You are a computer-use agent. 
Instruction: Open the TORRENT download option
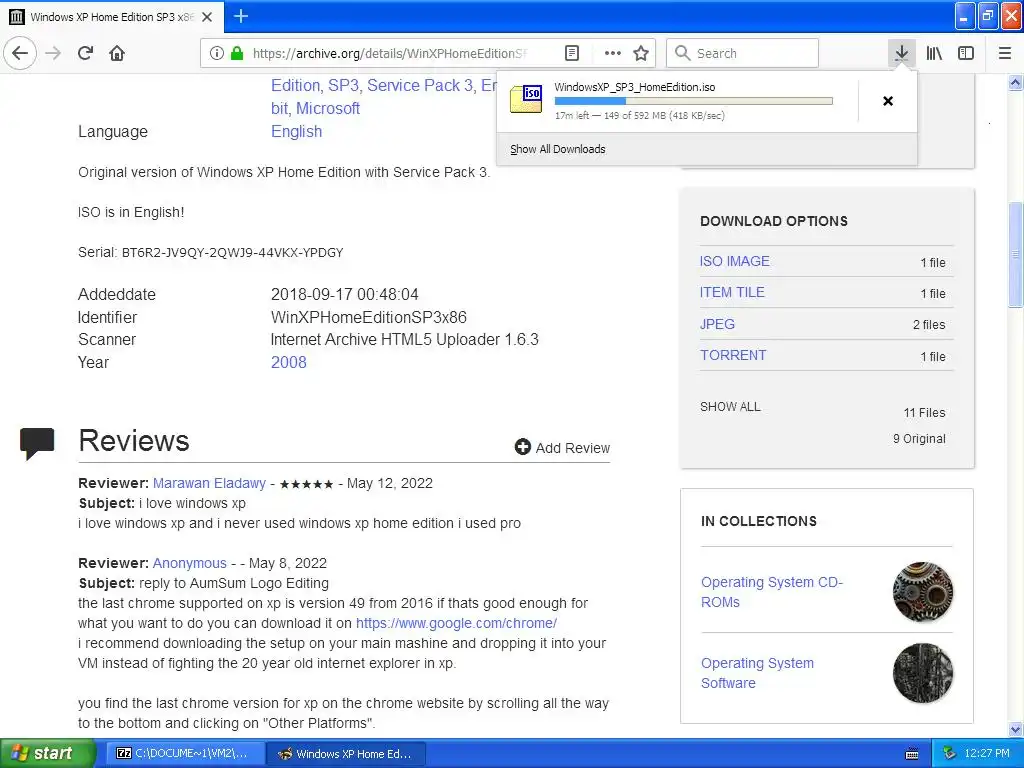pos(733,355)
